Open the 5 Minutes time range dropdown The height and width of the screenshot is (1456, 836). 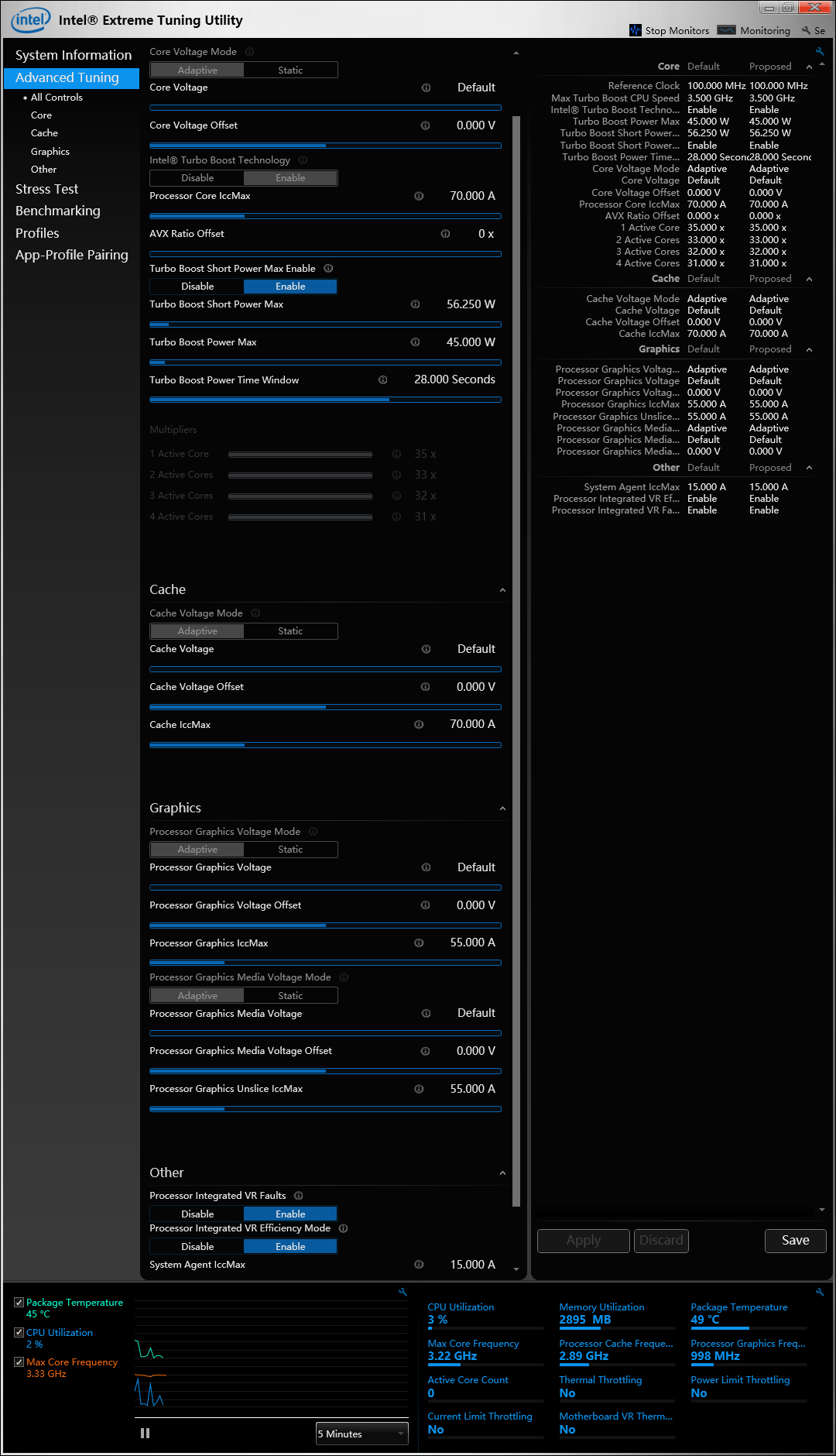(x=361, y=1434)
